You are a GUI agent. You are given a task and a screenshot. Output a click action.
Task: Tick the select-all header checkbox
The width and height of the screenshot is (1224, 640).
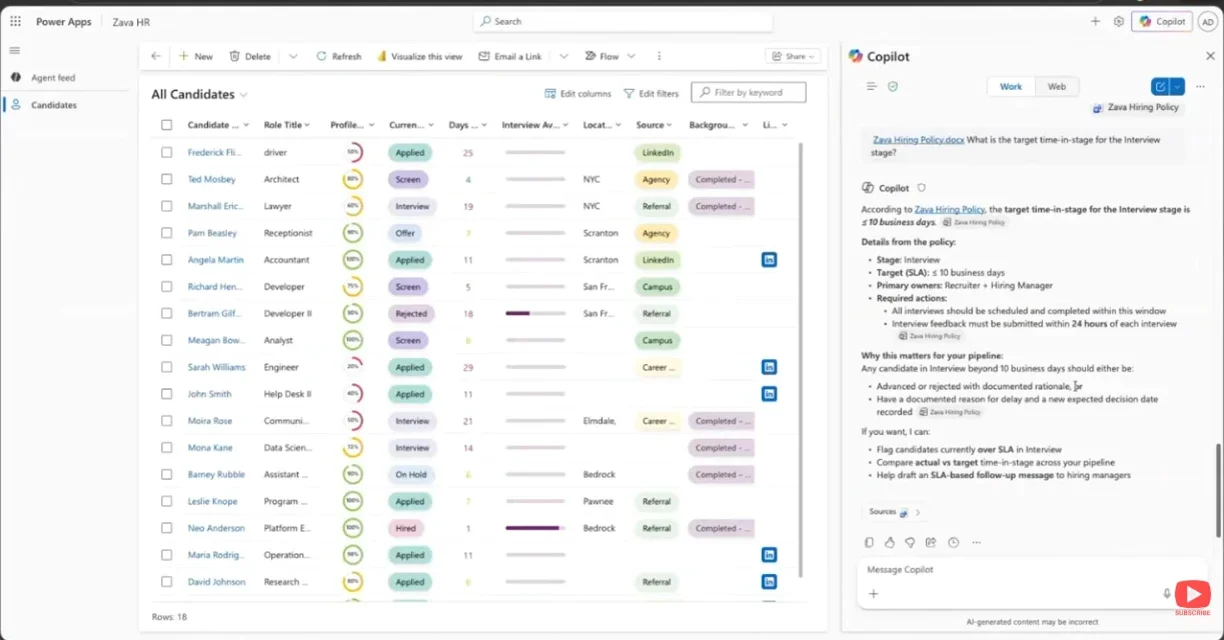point(166,125)
